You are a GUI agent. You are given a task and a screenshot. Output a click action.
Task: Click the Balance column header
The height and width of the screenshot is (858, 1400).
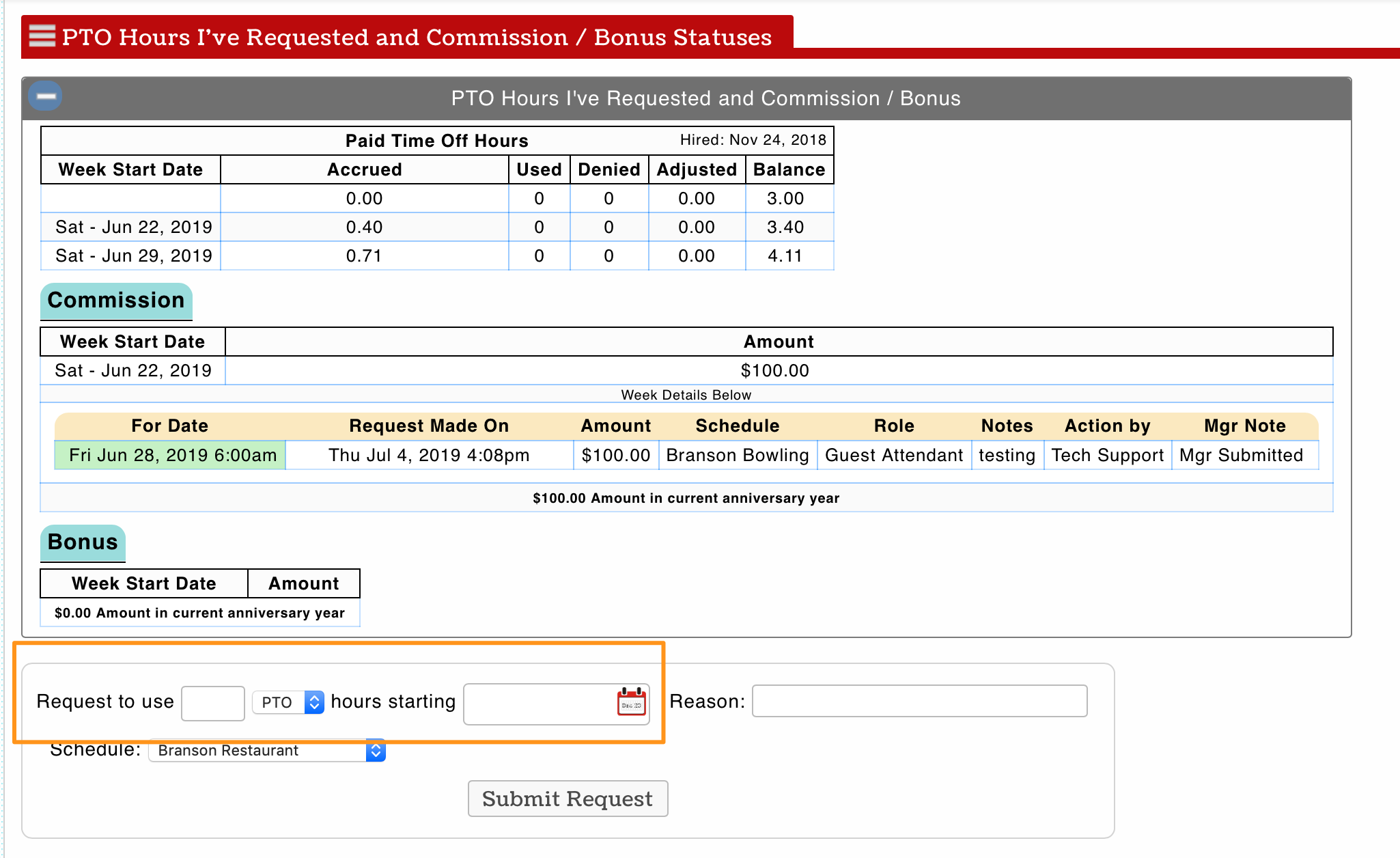click(789, 170)
